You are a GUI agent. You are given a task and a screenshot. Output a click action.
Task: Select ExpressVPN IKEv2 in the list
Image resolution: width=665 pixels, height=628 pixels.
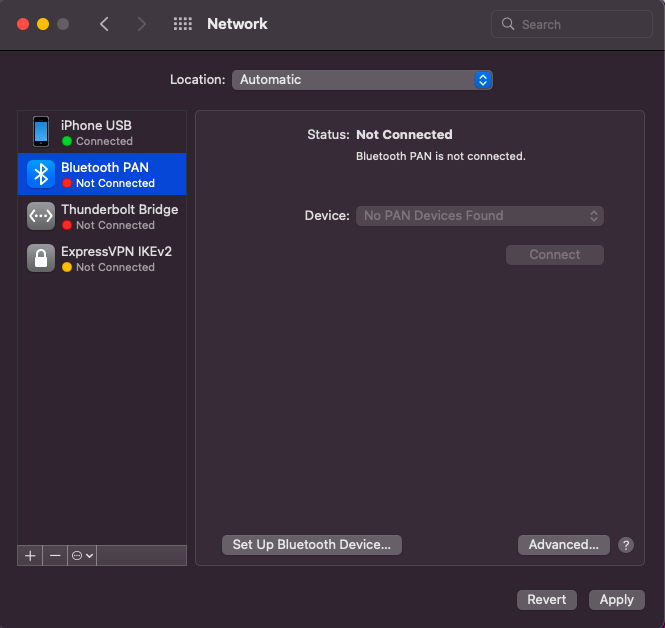pos(102,258)
